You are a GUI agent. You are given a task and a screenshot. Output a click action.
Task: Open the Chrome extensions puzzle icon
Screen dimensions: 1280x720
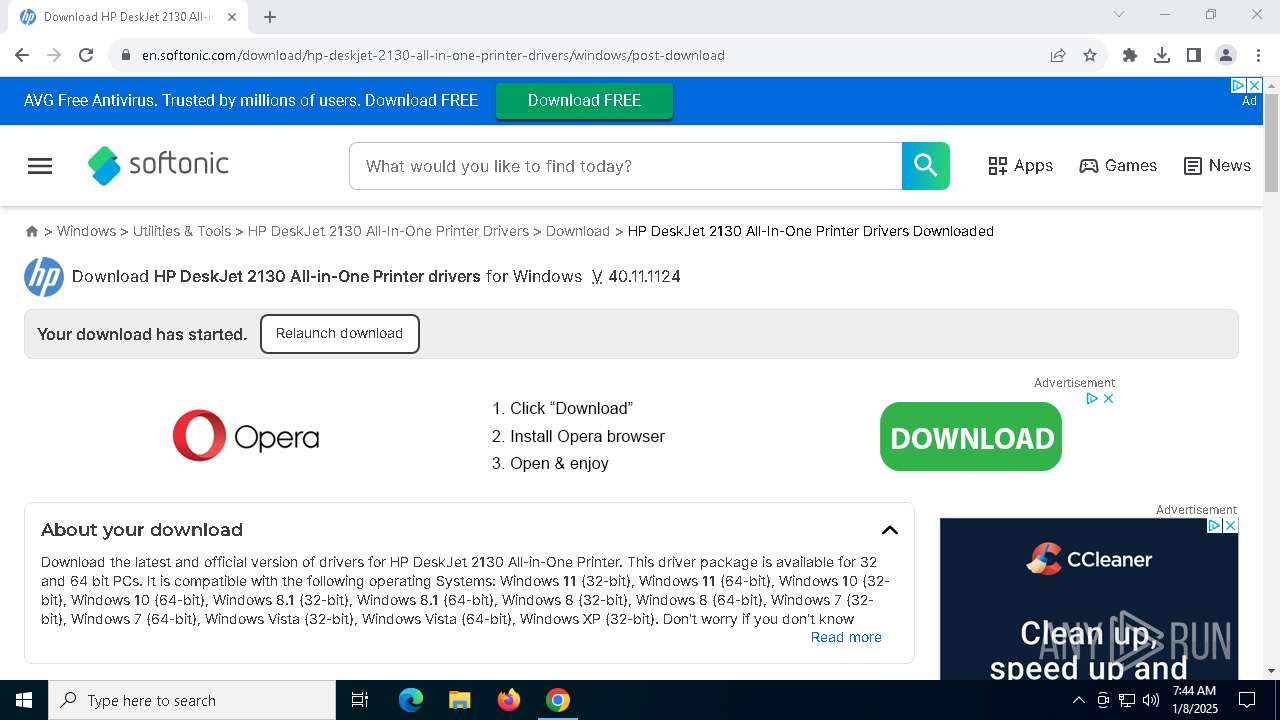click(x=1130, y=55)
